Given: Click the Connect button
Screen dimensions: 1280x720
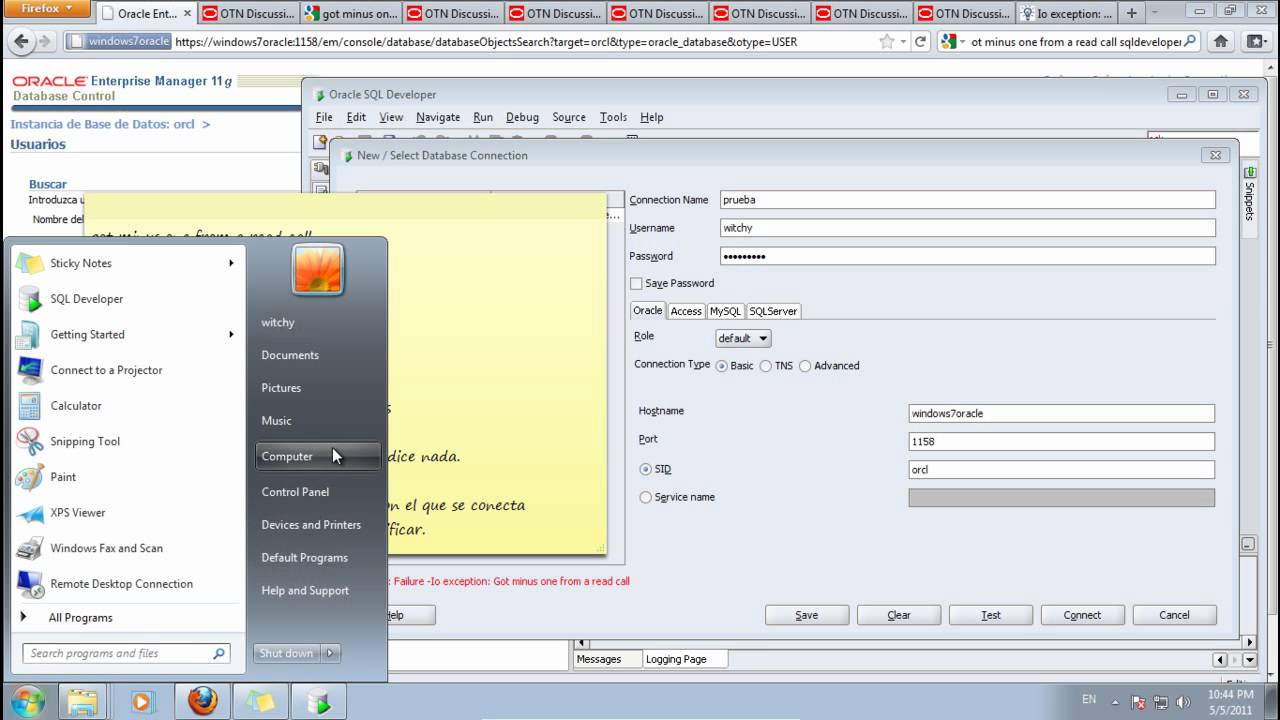Looking at the screenshot, I should pos(1082,615).
